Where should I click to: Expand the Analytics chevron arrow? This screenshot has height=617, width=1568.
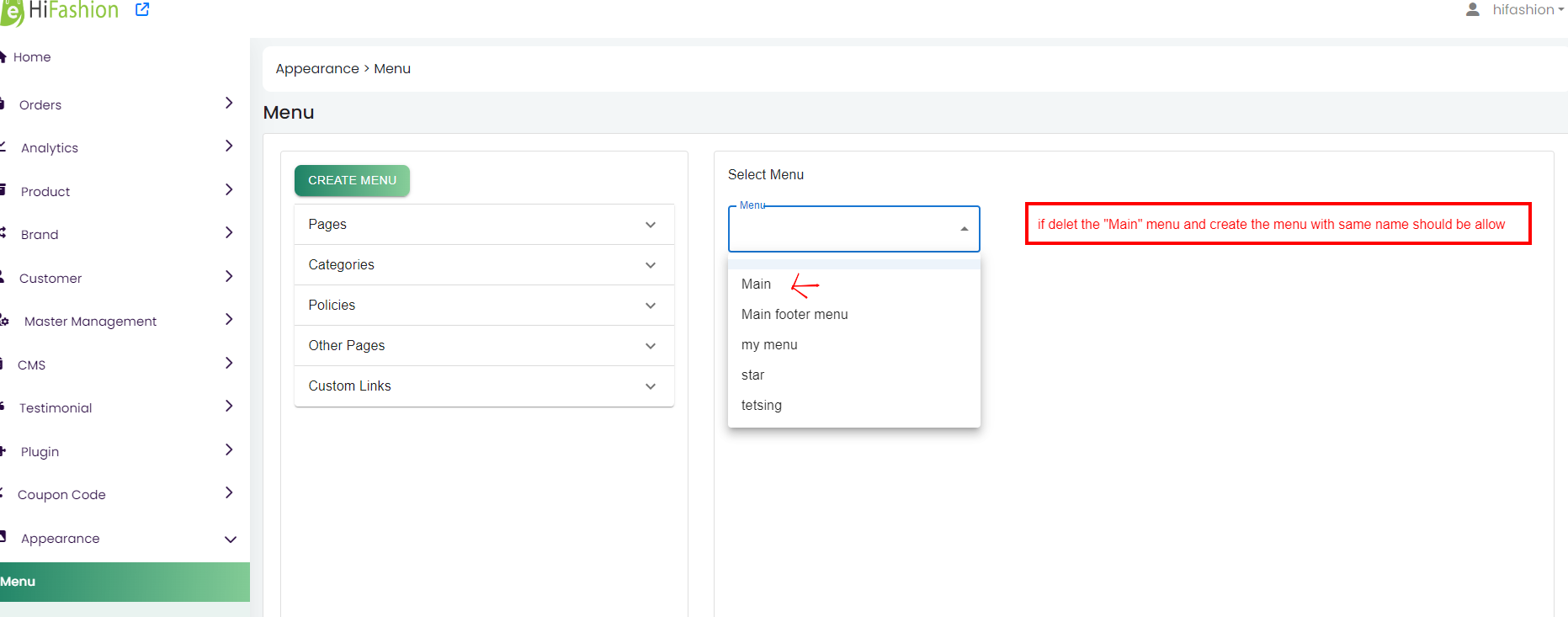click(x=229, y=146)
